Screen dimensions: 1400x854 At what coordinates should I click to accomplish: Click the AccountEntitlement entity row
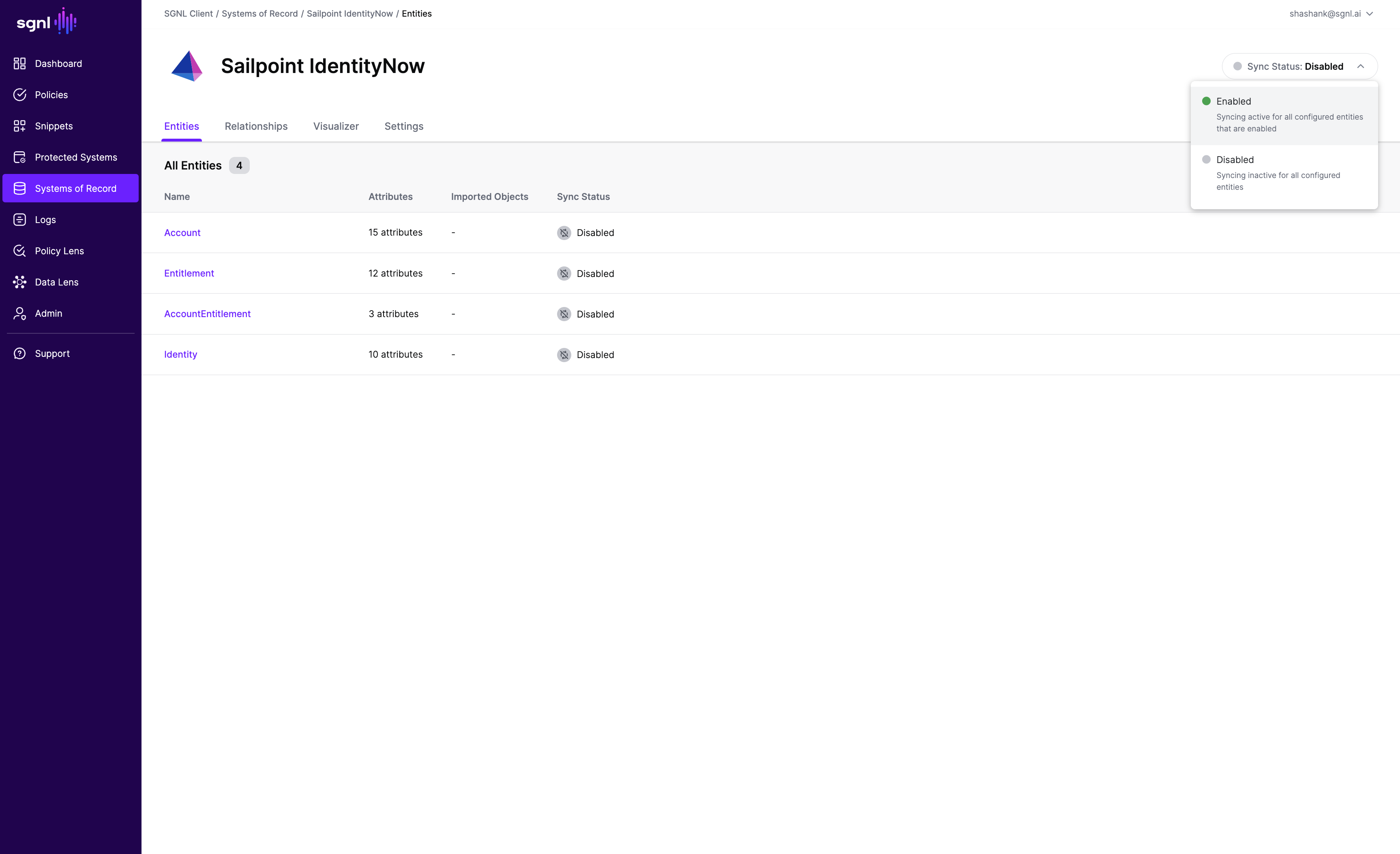(x=207, y=314)
